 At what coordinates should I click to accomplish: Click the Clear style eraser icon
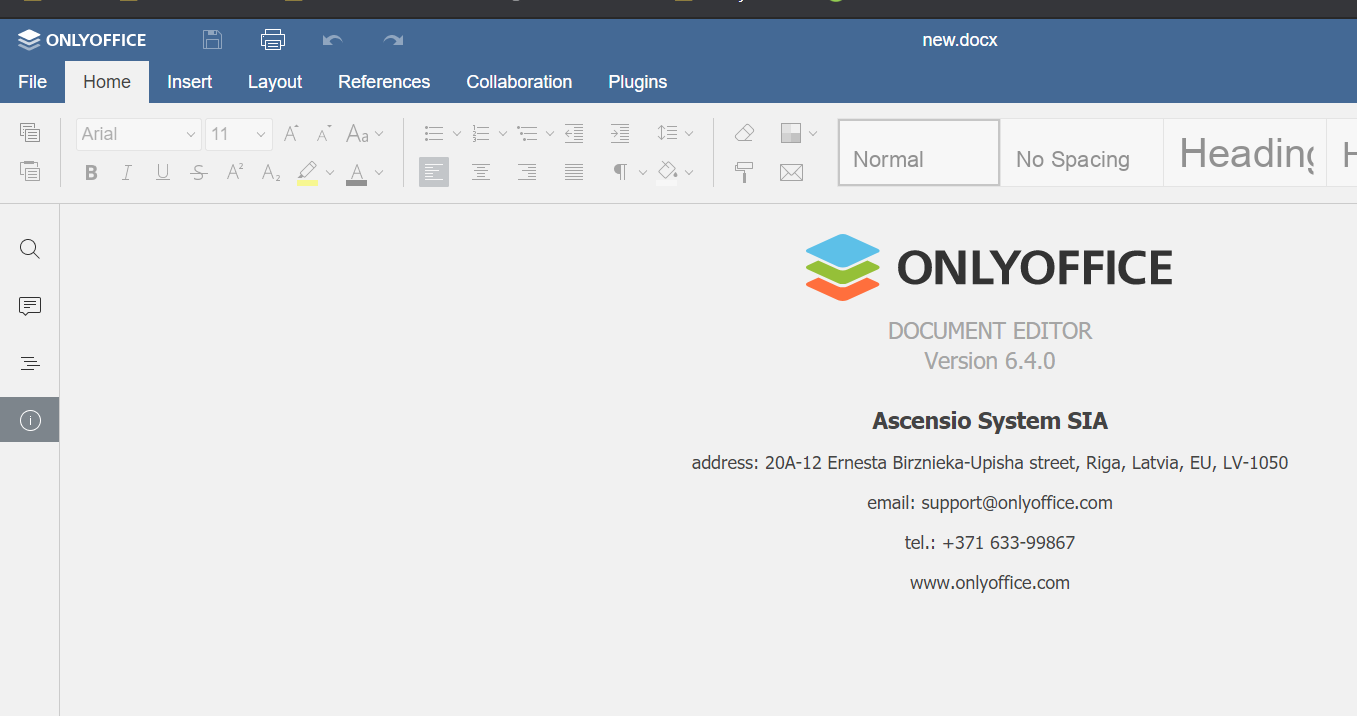[744, 132]
